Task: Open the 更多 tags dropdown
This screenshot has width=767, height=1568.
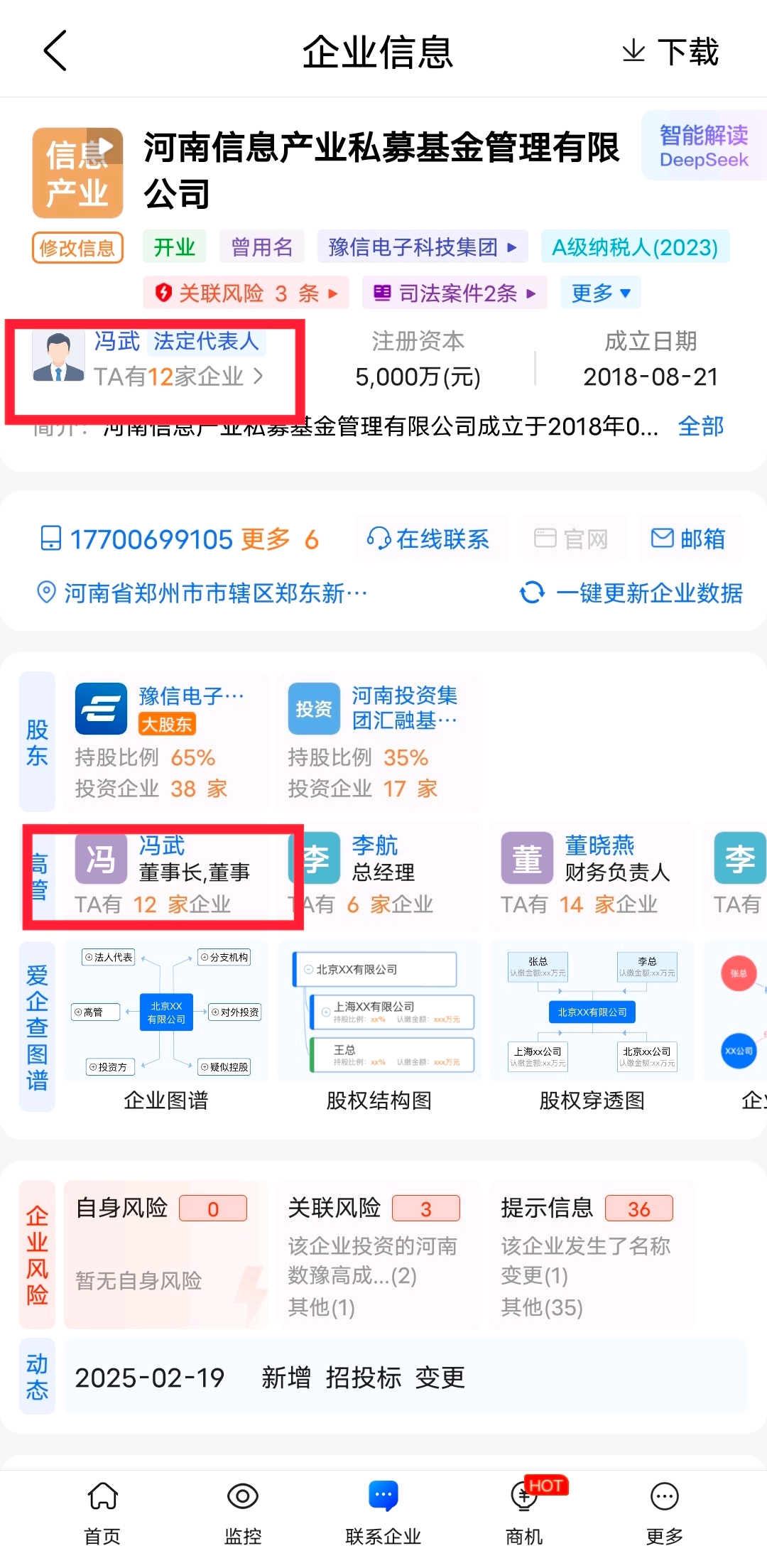Action: coord(601,293)
